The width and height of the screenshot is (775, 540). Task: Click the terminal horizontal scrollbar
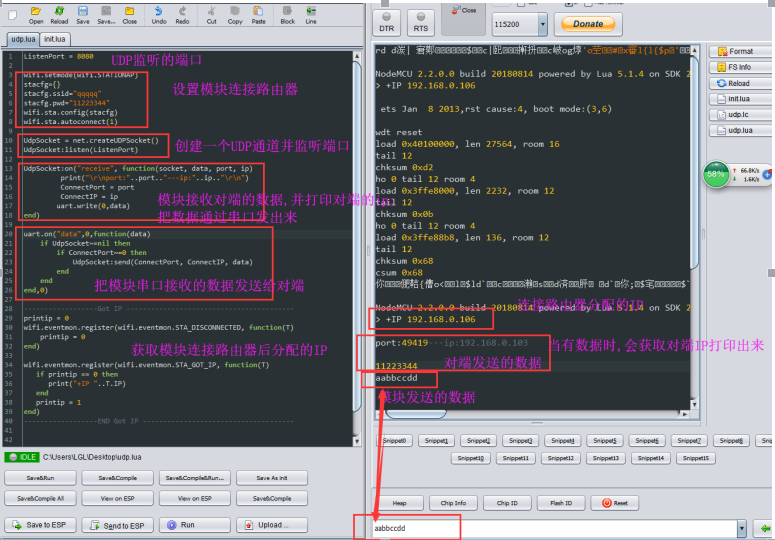pos(533,414)
